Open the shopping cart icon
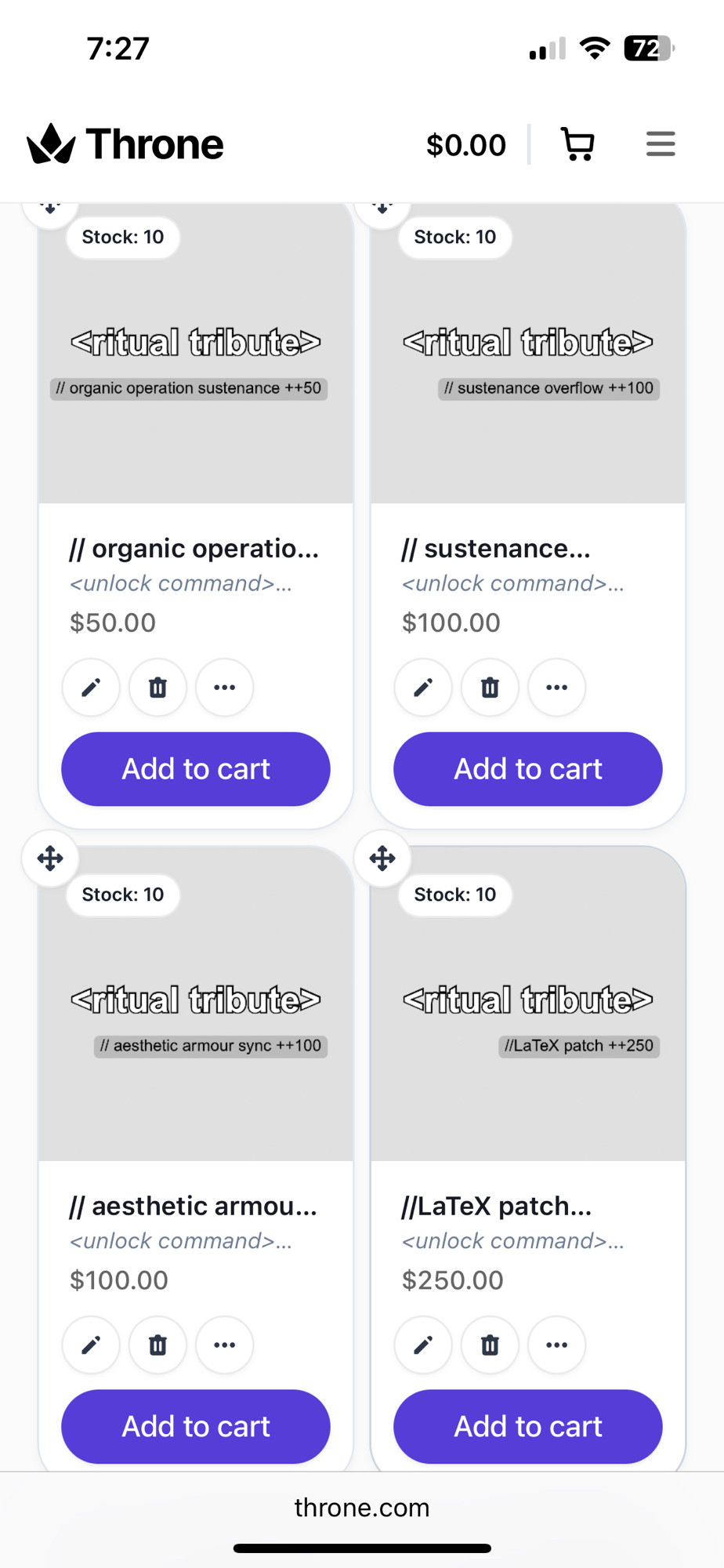The height and width of the screenshot is (1568, 724). pyautogui.click(x=577, y=144)
